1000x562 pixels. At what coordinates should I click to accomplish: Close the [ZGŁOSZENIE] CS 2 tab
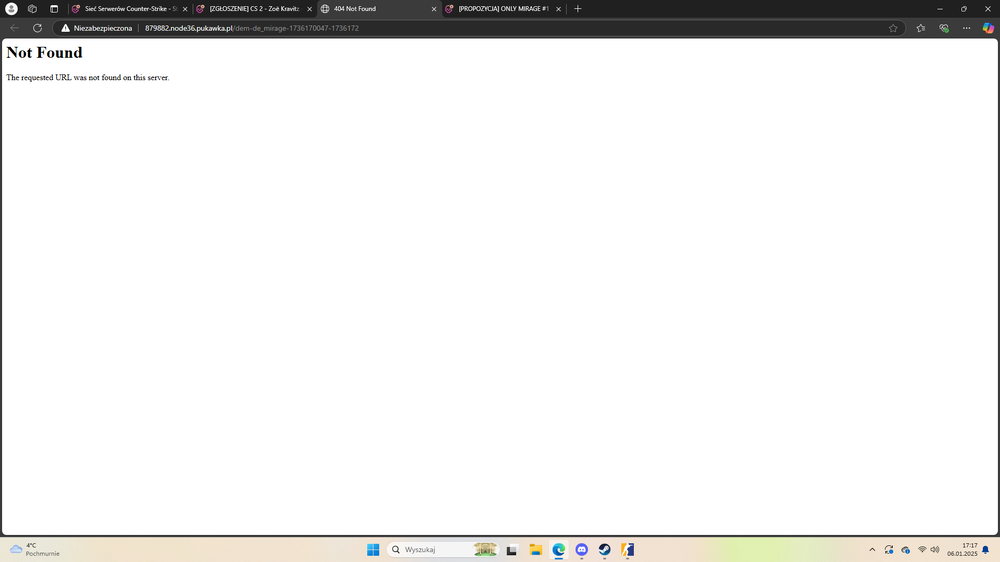309,9
